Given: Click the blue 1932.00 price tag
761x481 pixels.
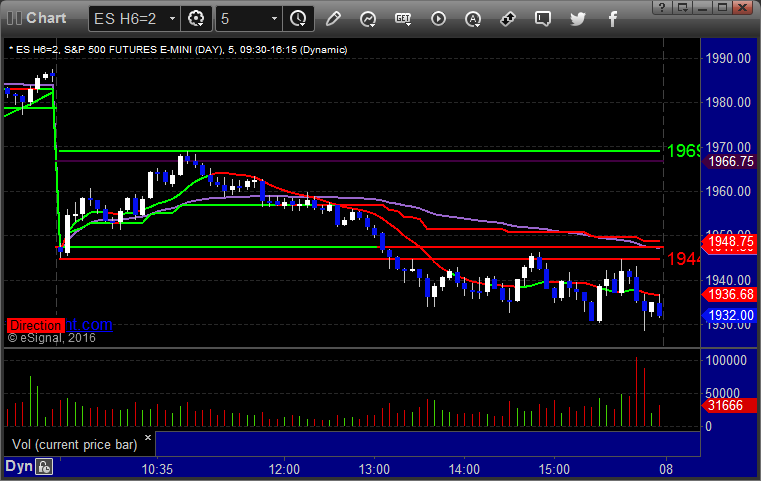Looking at the screenshot, I should point(729,315).
